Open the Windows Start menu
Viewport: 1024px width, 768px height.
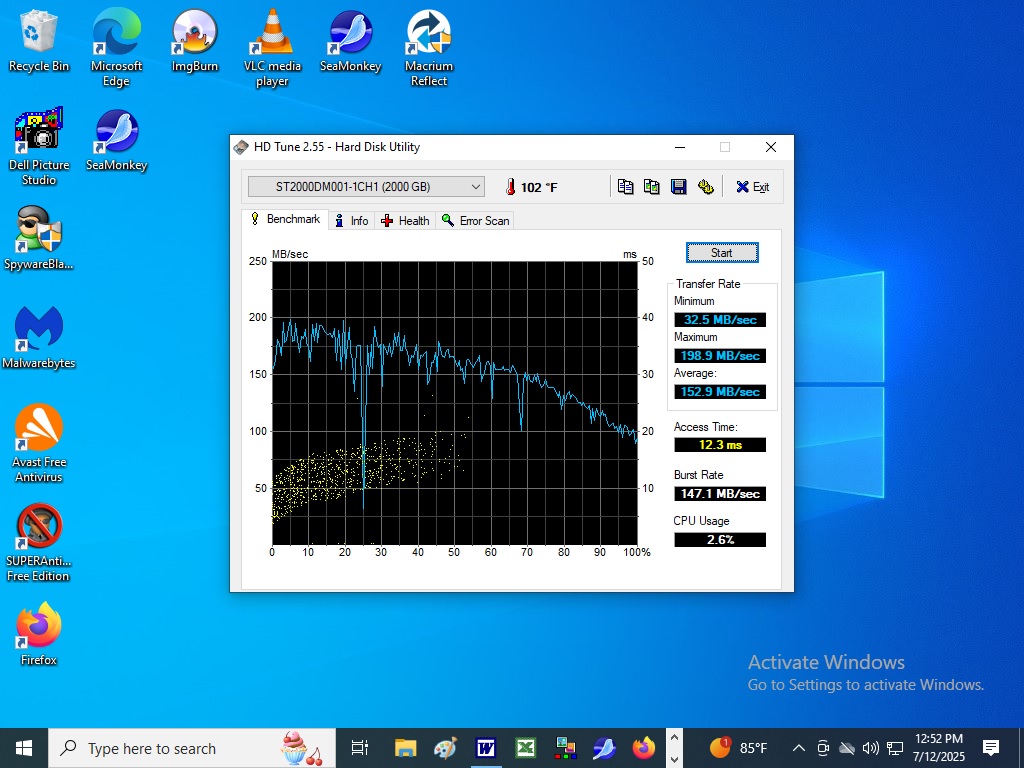click(24, 748)
